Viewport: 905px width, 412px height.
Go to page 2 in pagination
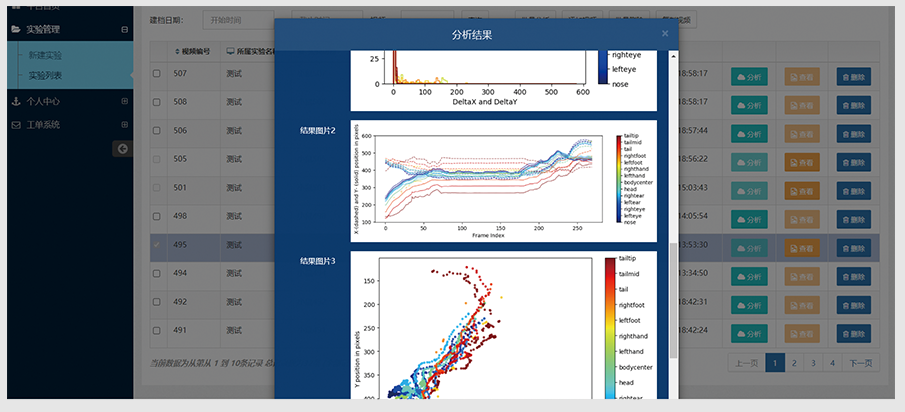(x=792, y=364)
